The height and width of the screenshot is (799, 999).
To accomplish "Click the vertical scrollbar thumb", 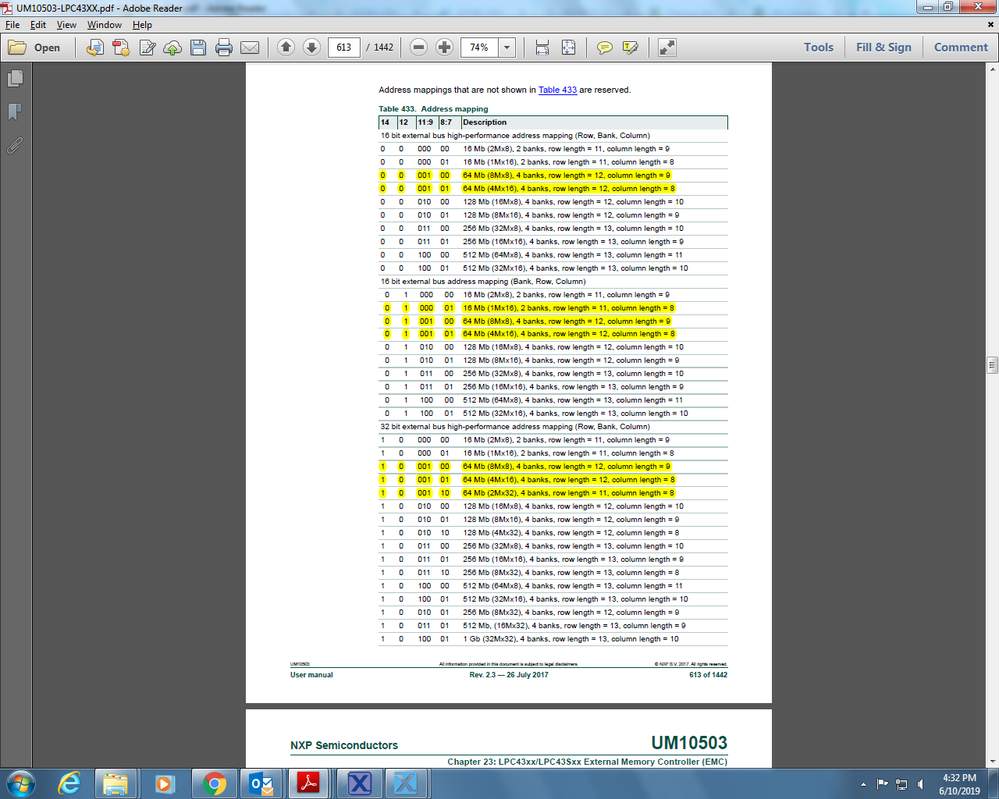I will click(992, 364).
